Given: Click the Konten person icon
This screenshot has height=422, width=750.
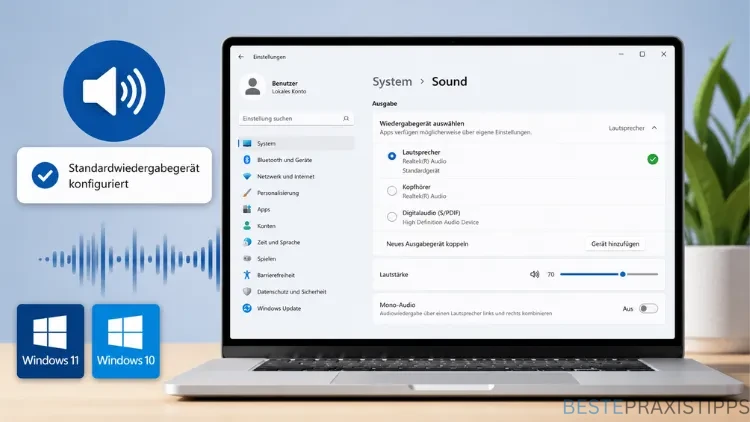Looking at the screenshot, I should click(x=247, y=225).
